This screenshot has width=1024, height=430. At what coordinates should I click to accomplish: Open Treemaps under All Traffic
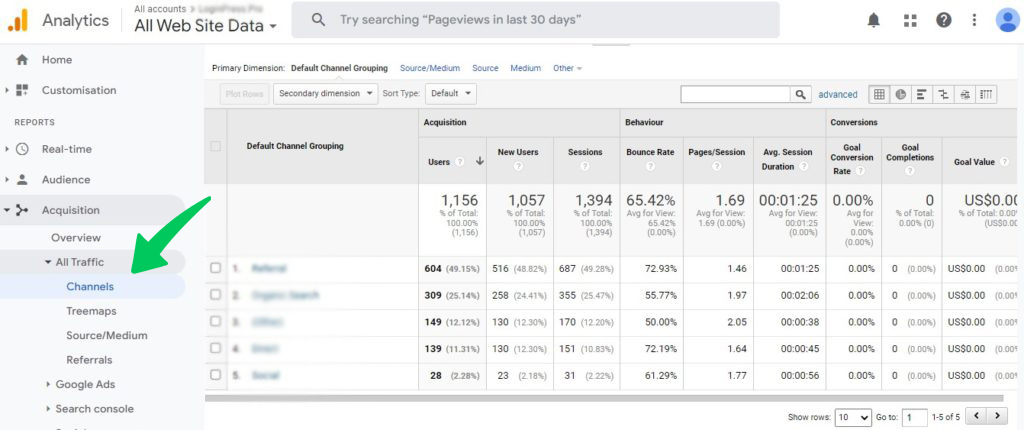click(91, 311)
